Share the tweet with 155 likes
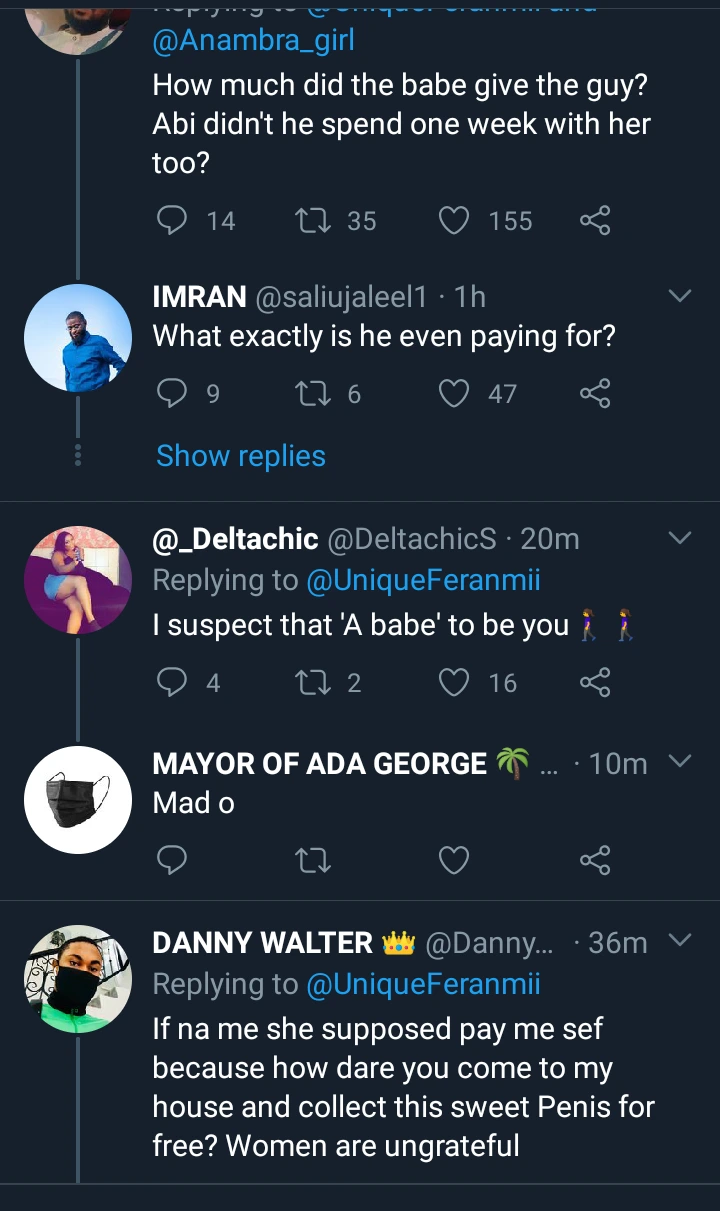 (x=594, y=220)
